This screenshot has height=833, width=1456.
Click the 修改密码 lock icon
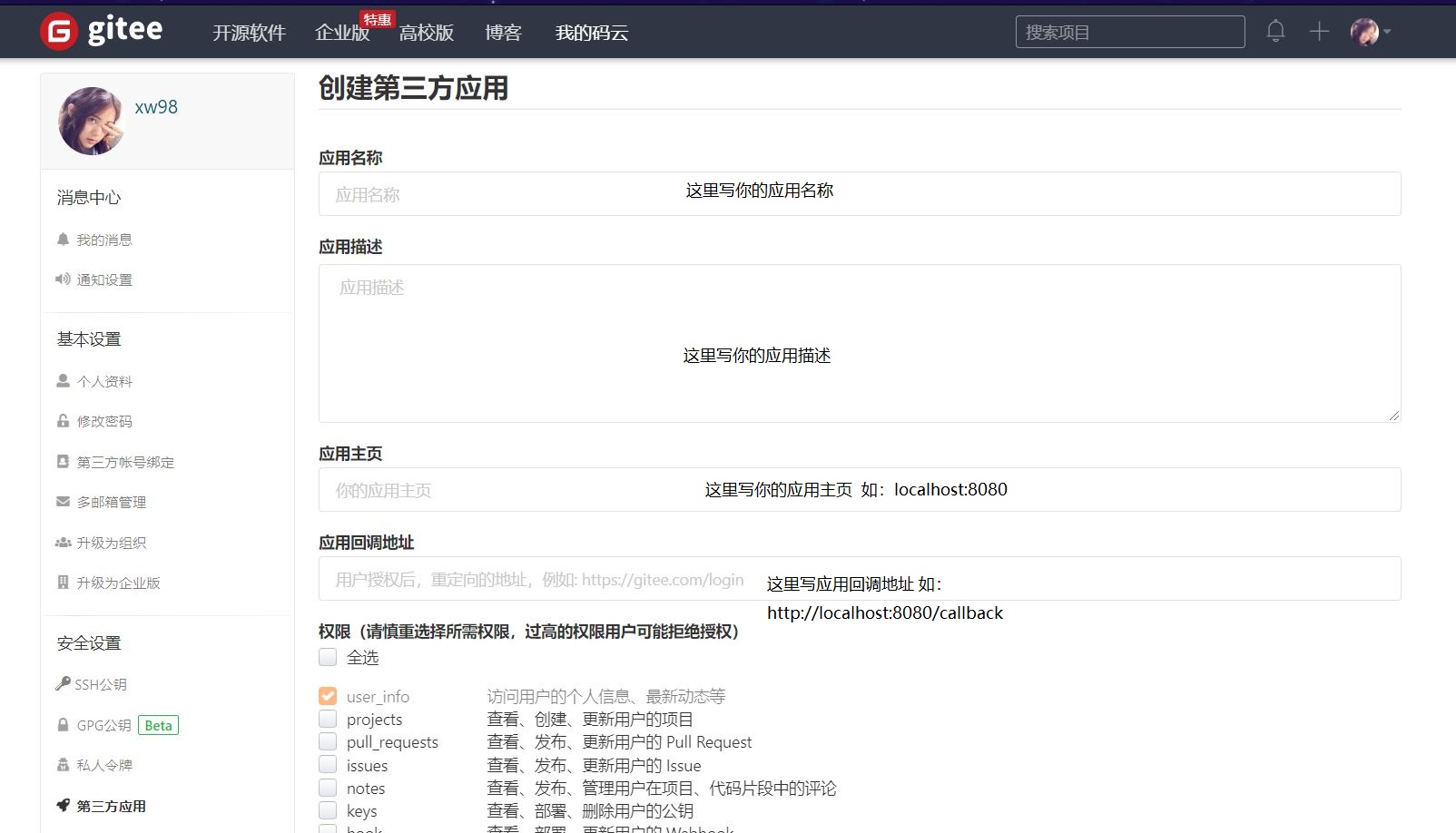click(x=62, y=421)
